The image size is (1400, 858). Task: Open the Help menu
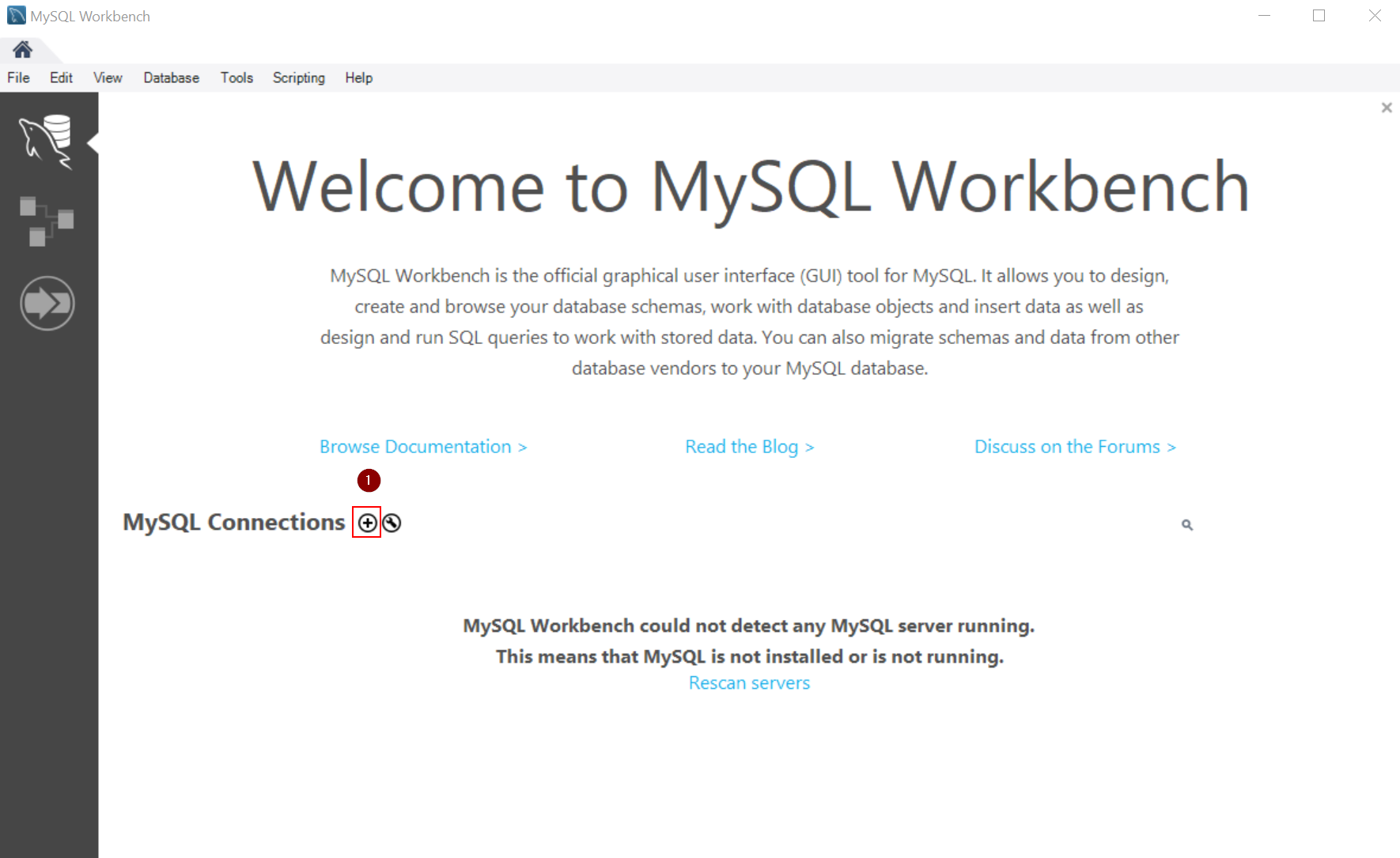coord(358,77)
